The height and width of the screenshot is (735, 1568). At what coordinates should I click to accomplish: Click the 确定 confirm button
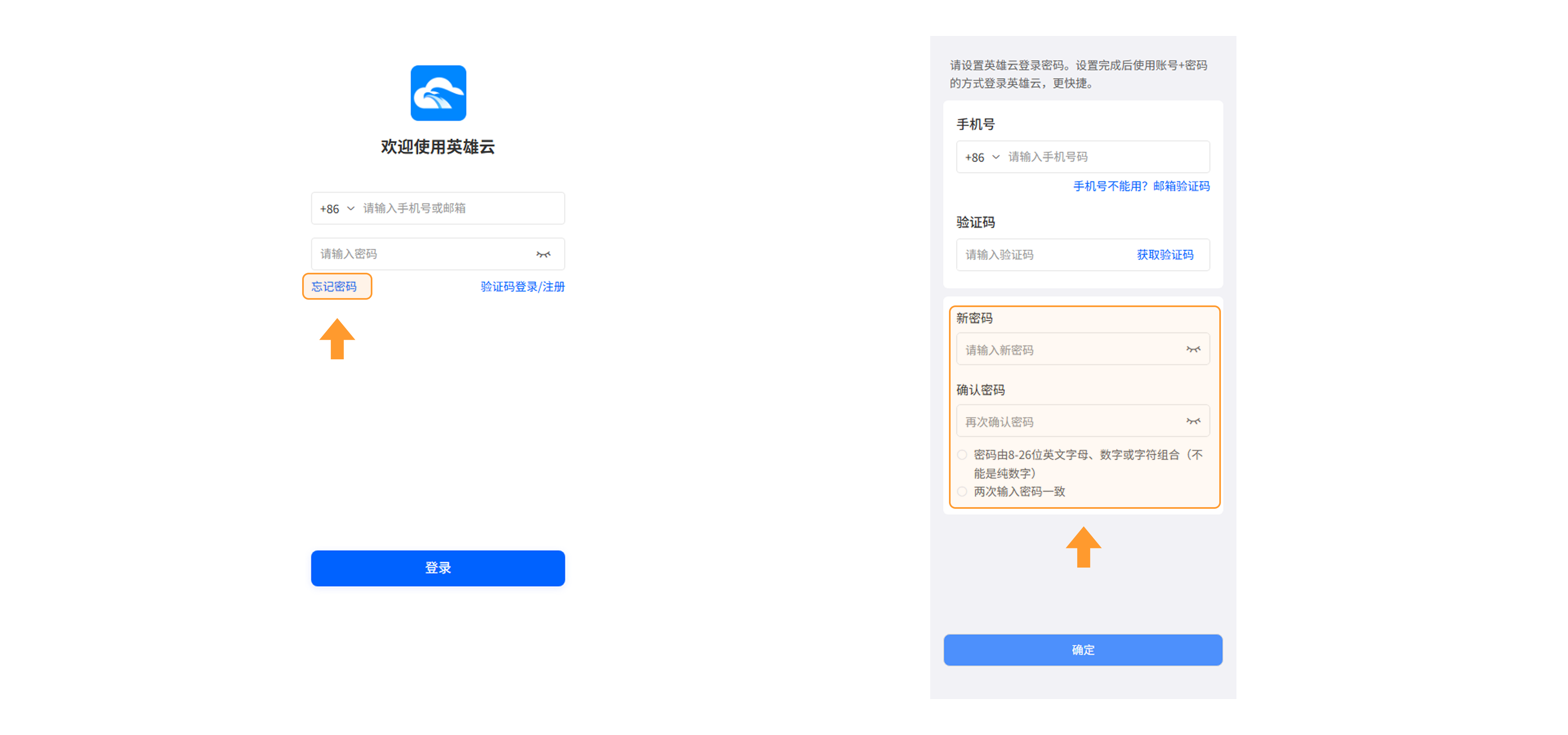tap(1082, 650)
